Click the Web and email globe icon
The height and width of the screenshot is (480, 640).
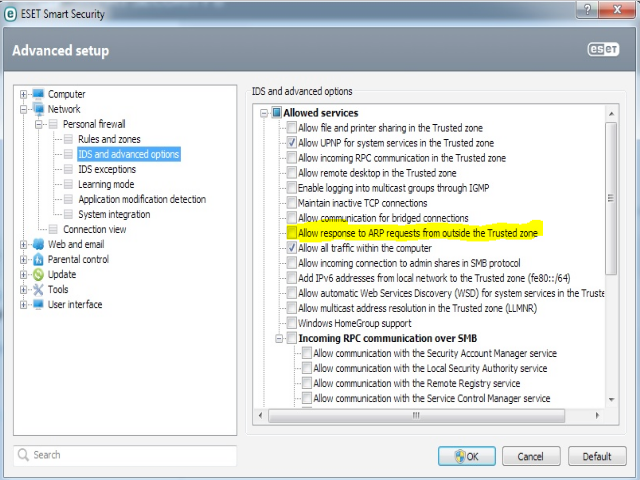tap(38, 244)
